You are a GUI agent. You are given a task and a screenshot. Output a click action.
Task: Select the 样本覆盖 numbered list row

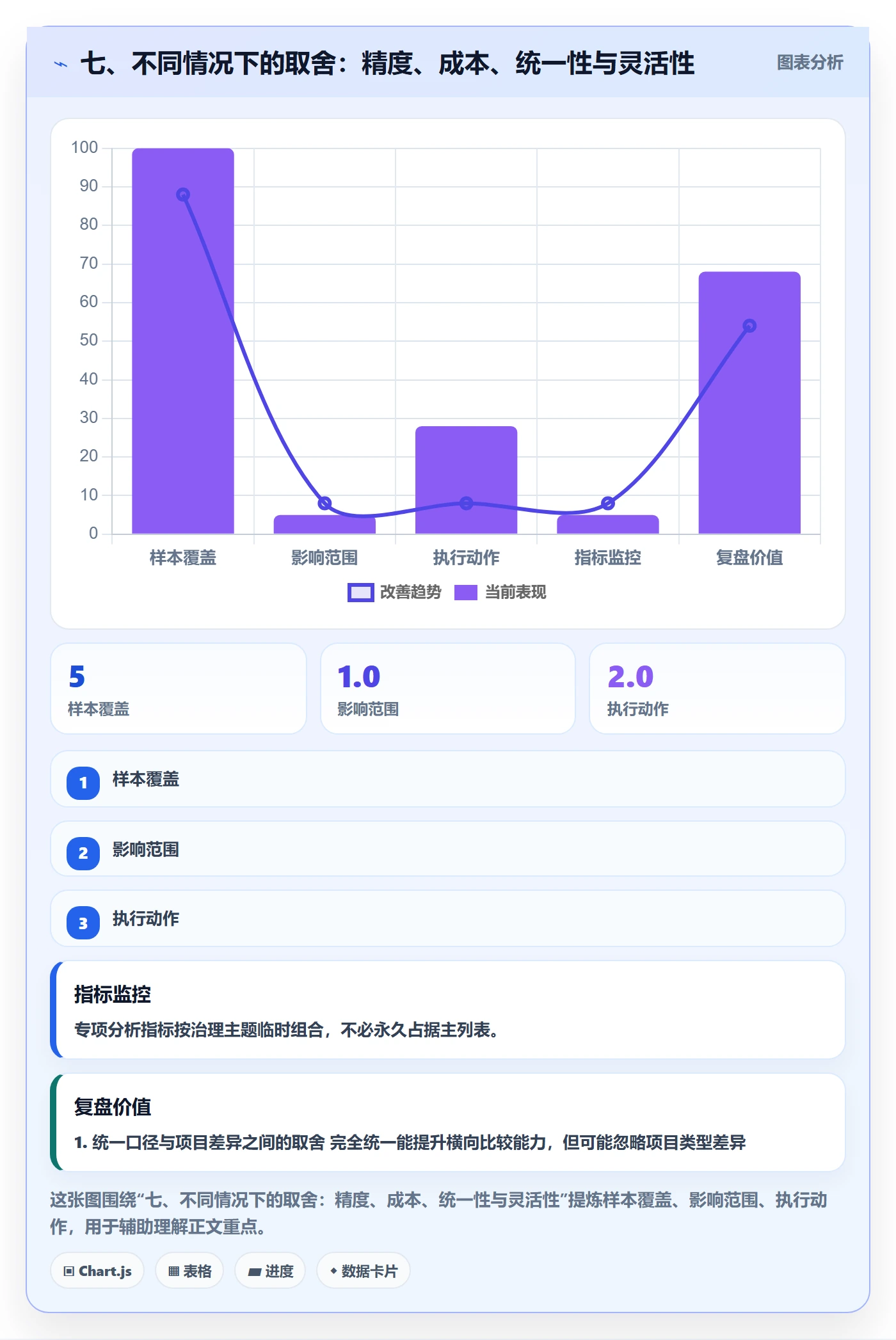(448, 779)
